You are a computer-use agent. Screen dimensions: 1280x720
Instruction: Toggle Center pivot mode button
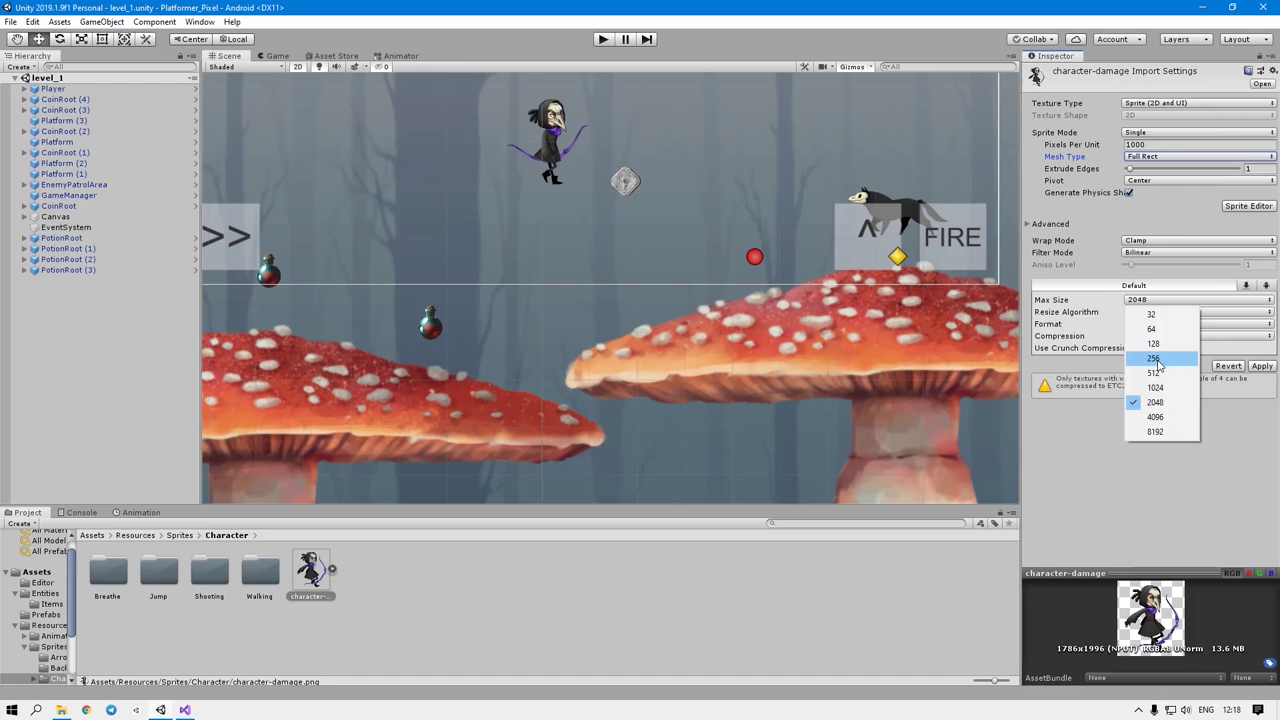[190, 39]
